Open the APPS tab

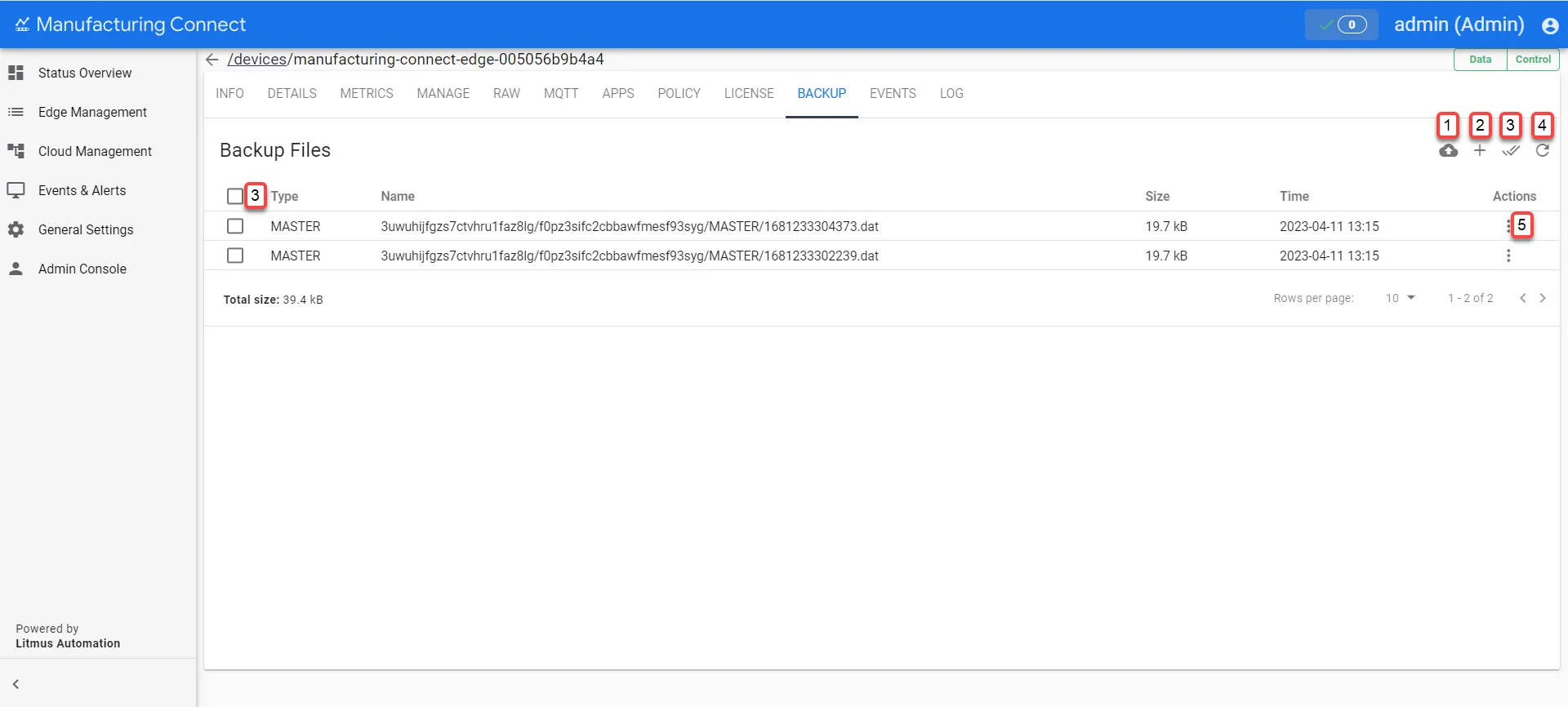pos(618,93)
